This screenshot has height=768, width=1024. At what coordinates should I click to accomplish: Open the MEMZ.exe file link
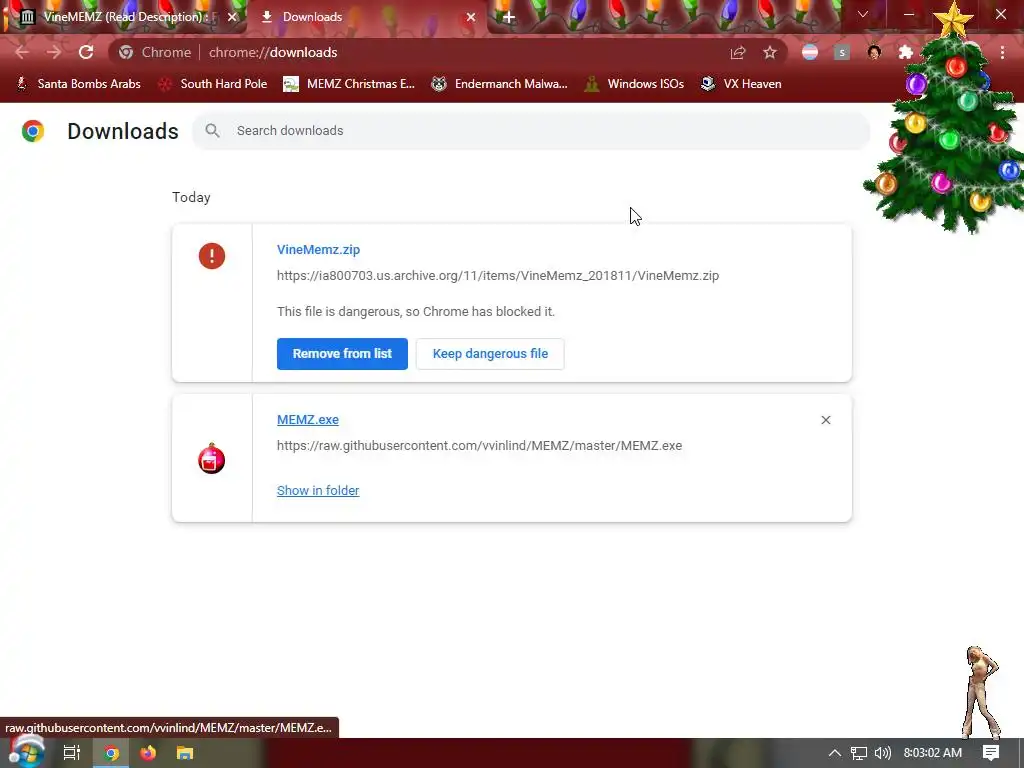click(x=308, y=420)
